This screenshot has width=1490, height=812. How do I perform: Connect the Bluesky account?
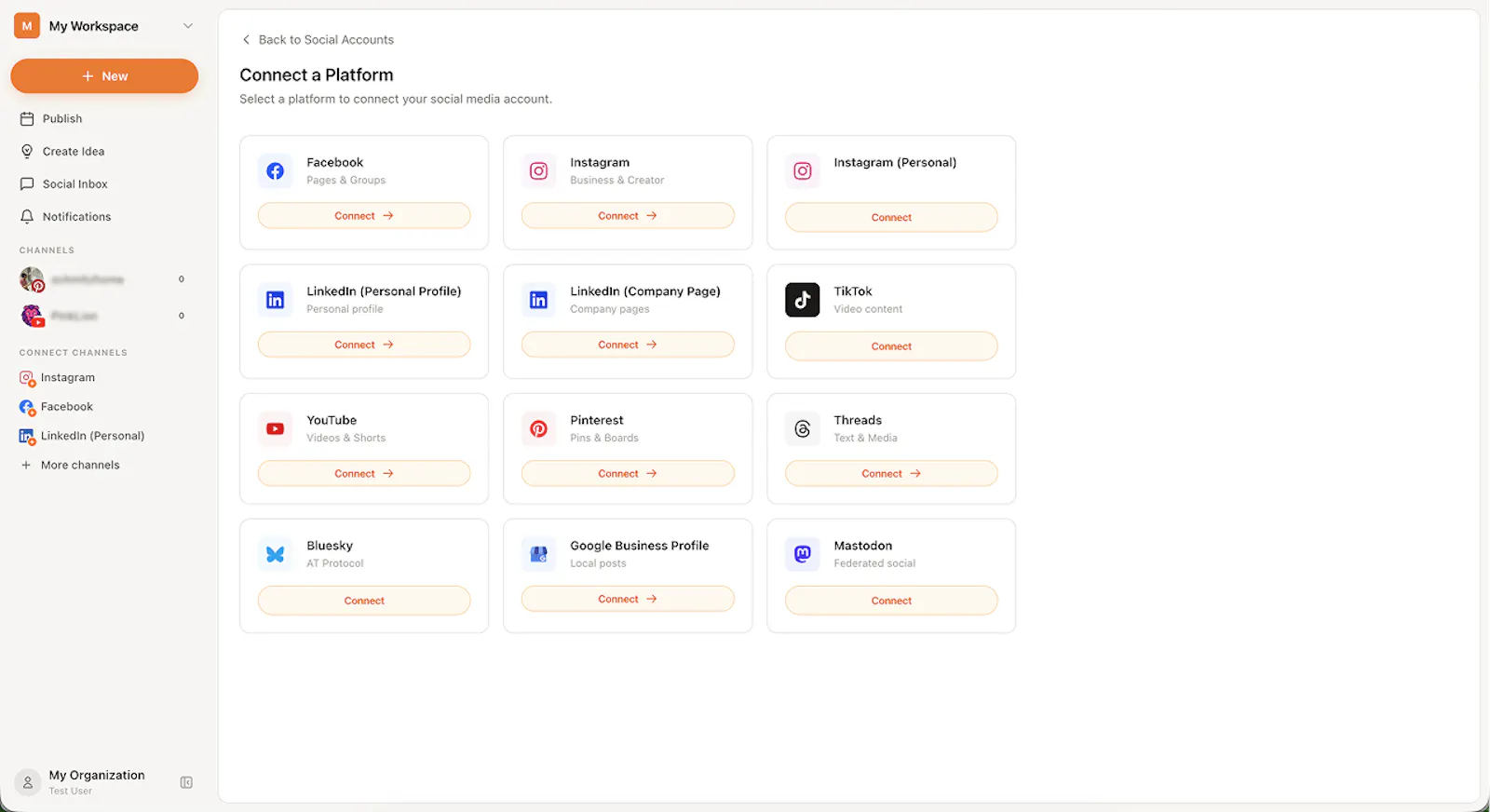coord(364,601)
